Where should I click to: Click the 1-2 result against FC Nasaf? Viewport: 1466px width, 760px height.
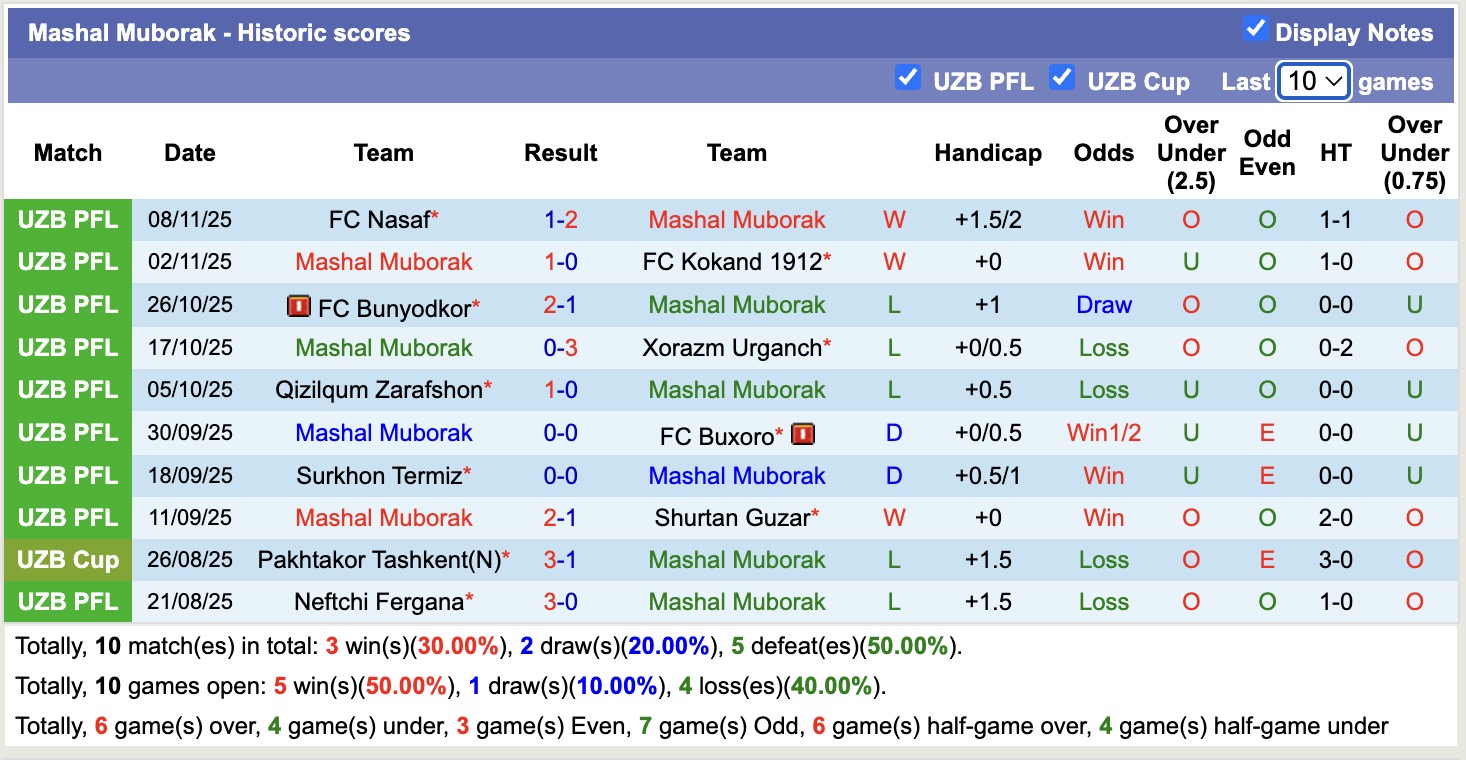[x=561, y=220]
